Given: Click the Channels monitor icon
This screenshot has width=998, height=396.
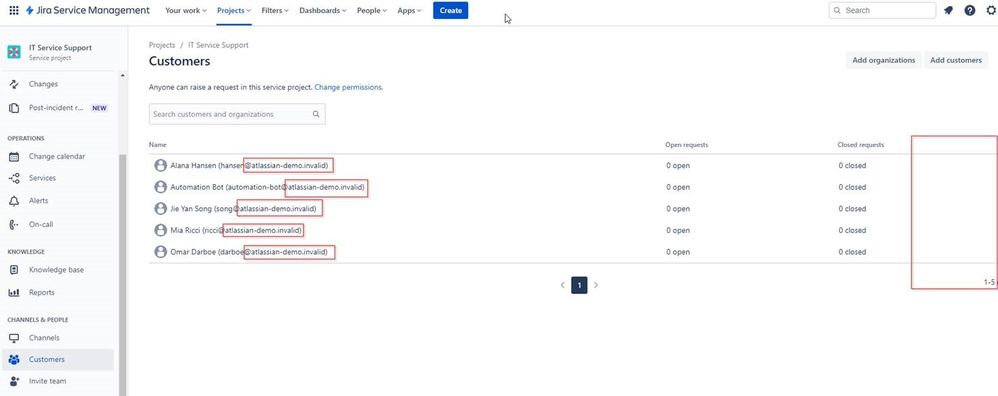Looking at the screenshot, I should point(14,338).
